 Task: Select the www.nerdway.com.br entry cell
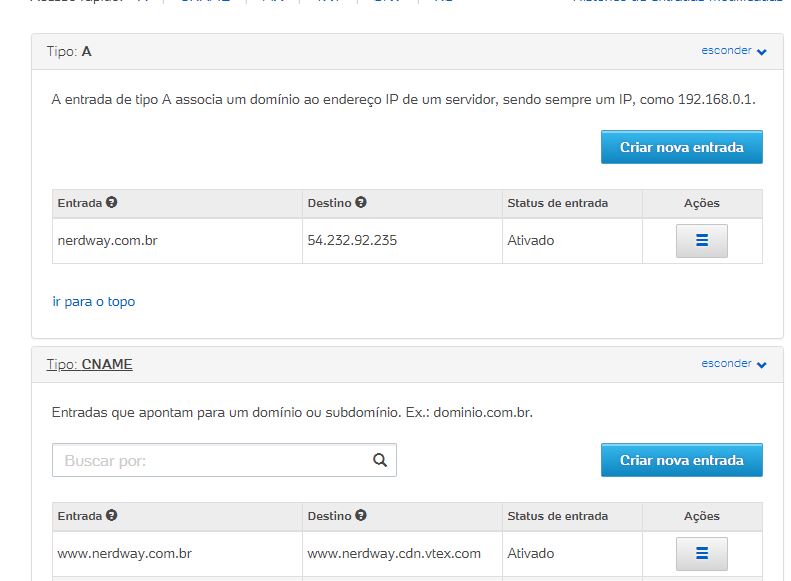(177, 553)
